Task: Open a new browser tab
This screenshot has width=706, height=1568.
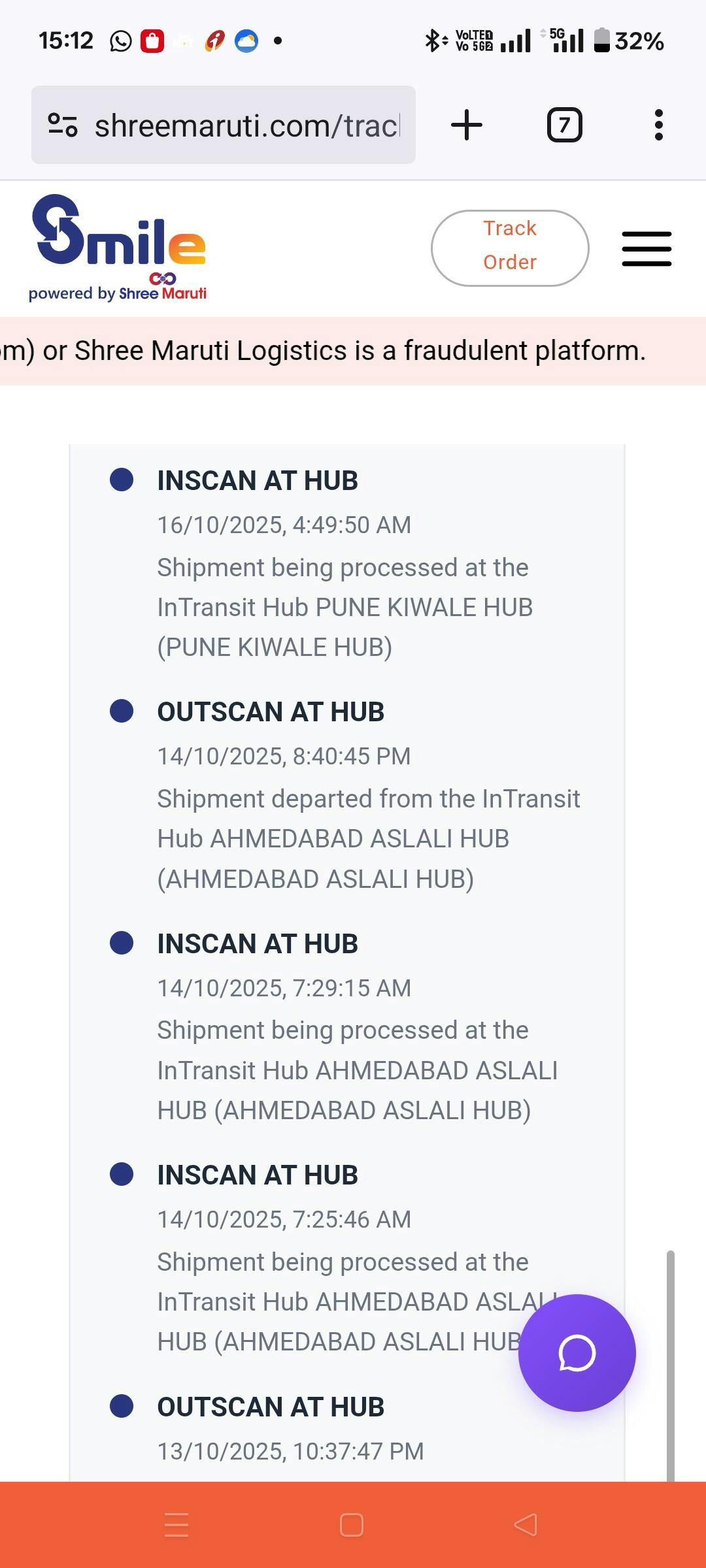Action: [x=467, y=125]
